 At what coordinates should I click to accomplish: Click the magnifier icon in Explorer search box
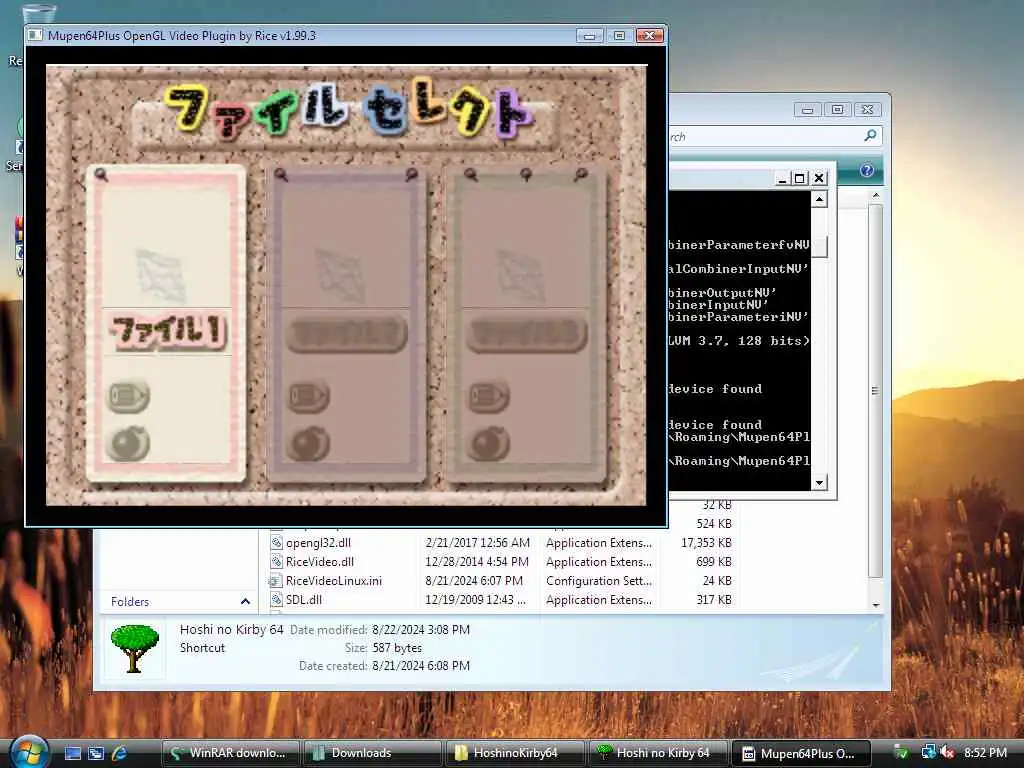[x=870, y=136]
